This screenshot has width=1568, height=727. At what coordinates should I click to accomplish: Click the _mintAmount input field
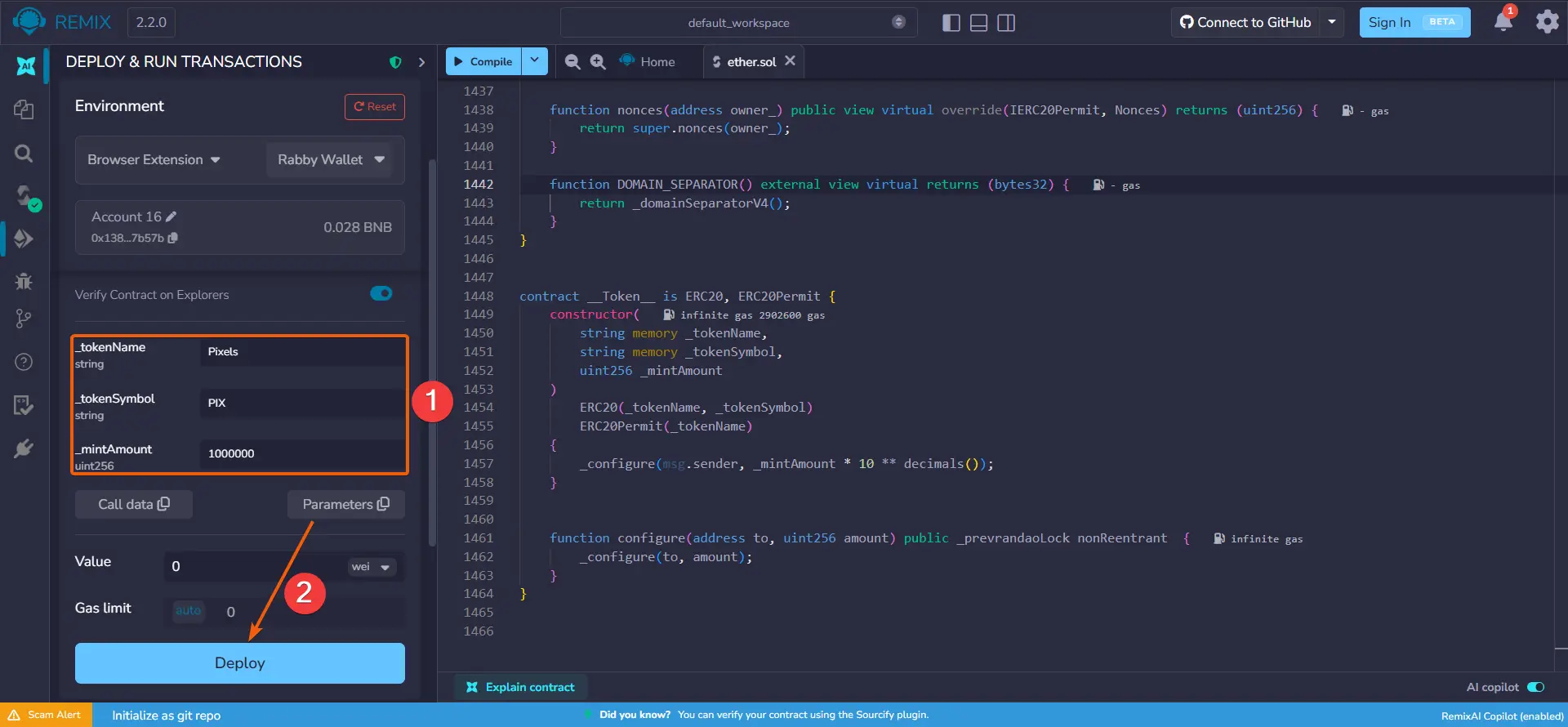(x=302, y=453)
